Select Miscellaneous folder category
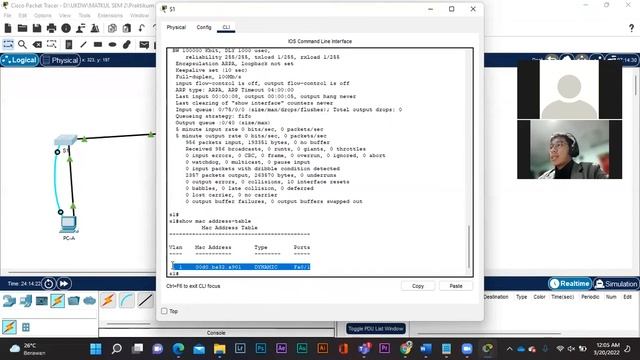Image resolution: width=640 pixels, height=360 pixels. tap(74, 301)
